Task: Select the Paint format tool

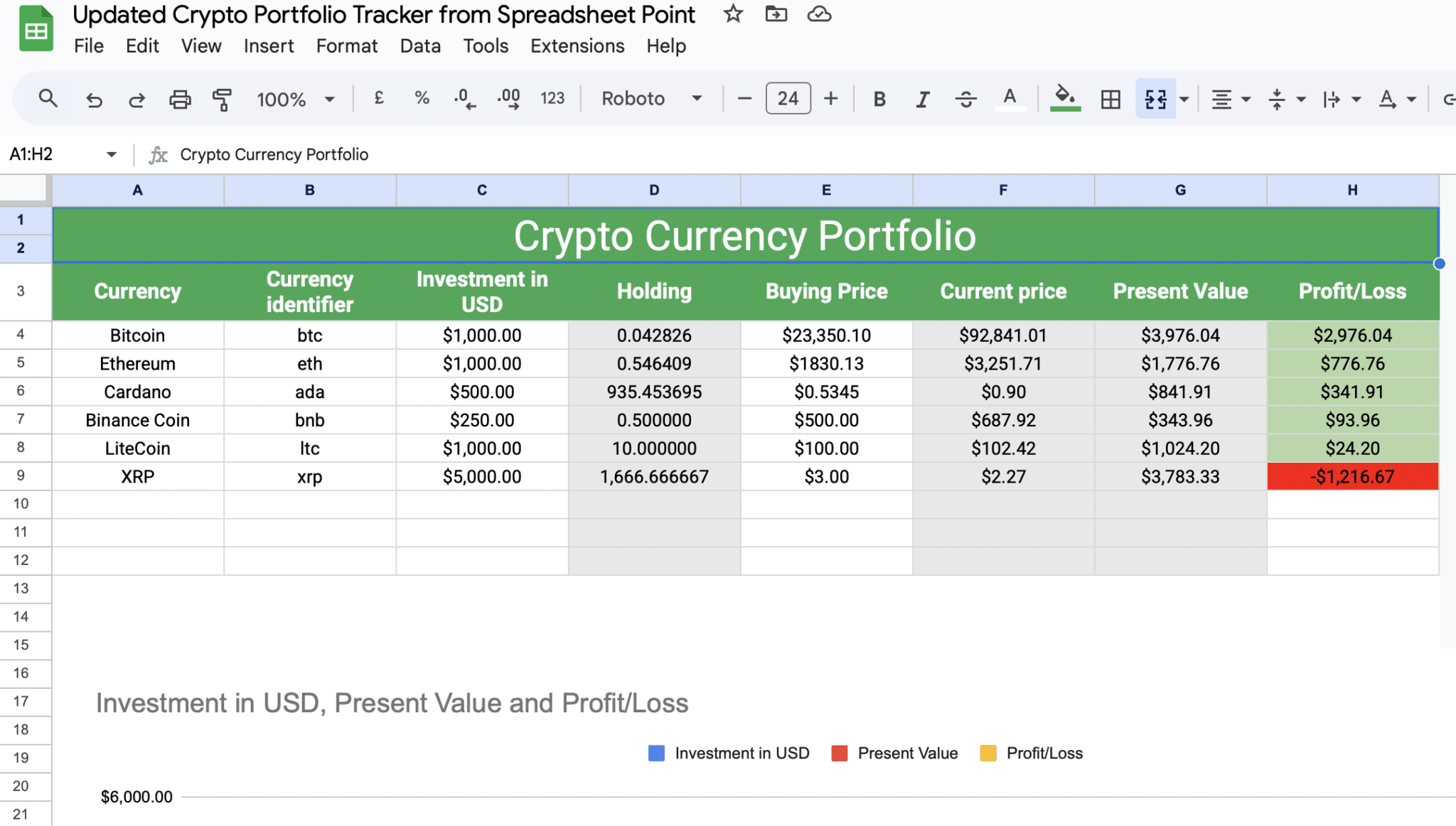Action: coord(222,98)
